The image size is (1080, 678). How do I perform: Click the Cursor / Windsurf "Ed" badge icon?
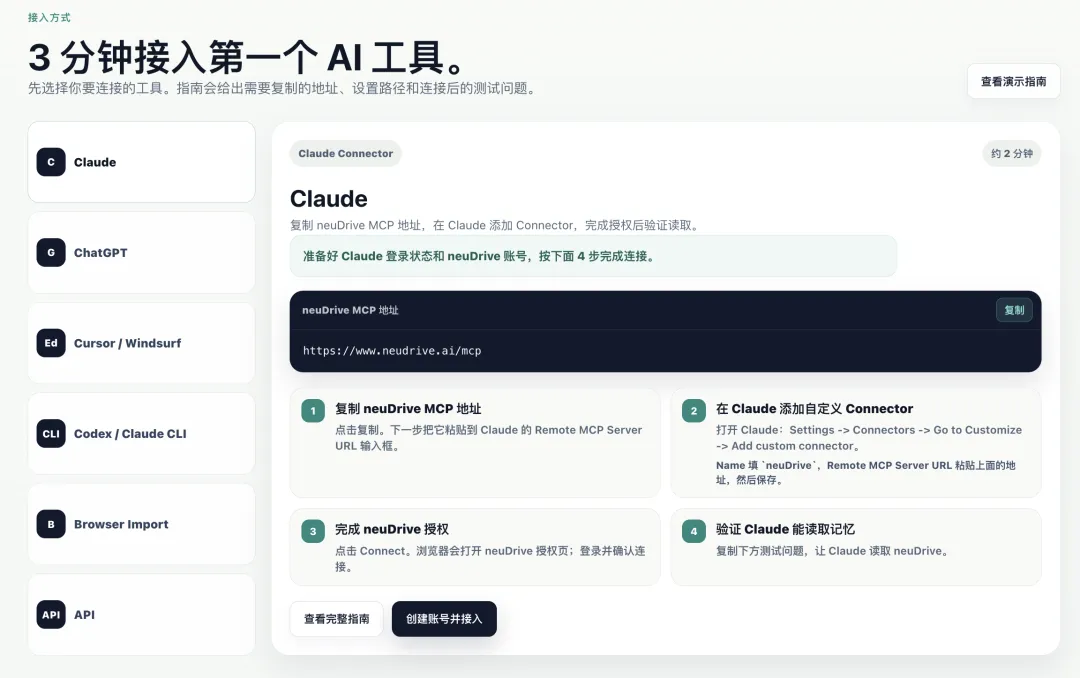51,343
